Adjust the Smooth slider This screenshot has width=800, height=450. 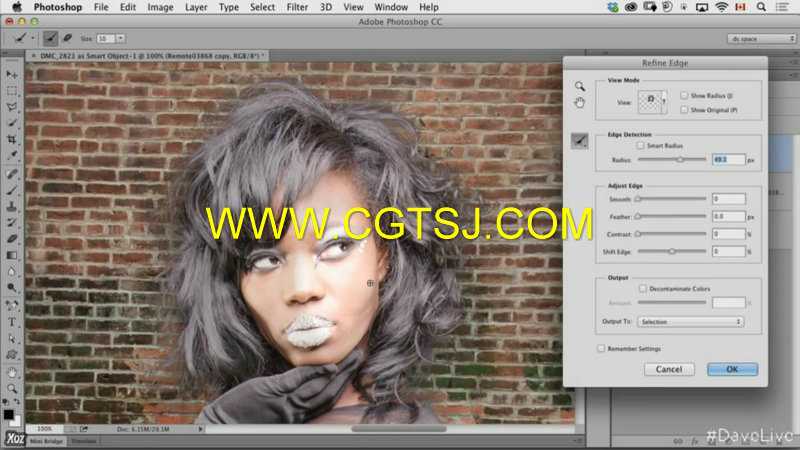[638, 198]
